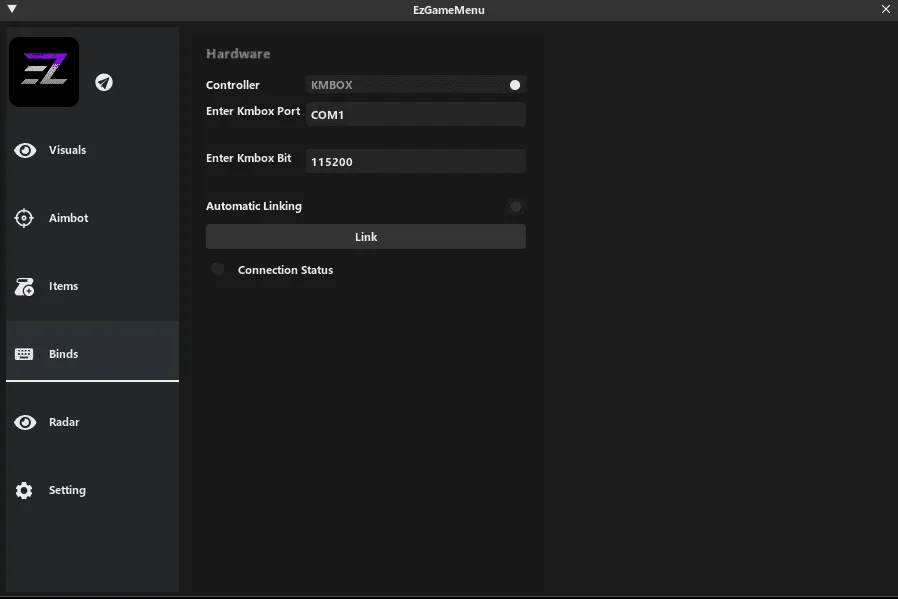Viewport: 898px width, 599px height.
Task: Collapse the window using title bar triangle
Action: click(x=12, y=10)
